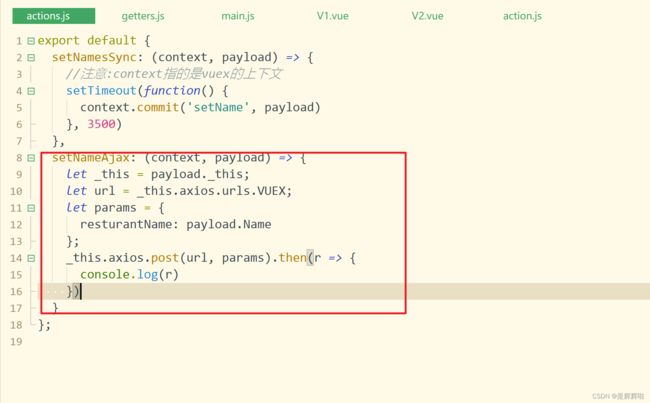The height and width of the screenshot is (403, 650).
Task: Click 'setNameAjax' on line 8
Action: (x=90, y=158)
